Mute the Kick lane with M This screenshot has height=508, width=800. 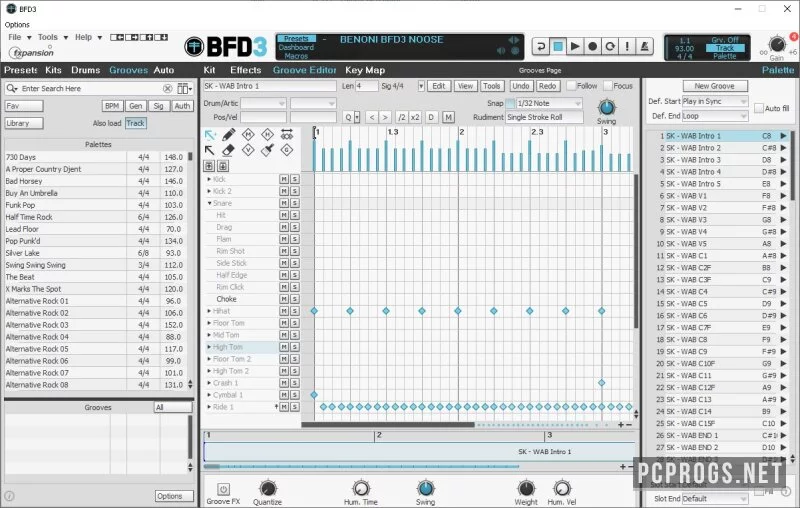[284, 179]
